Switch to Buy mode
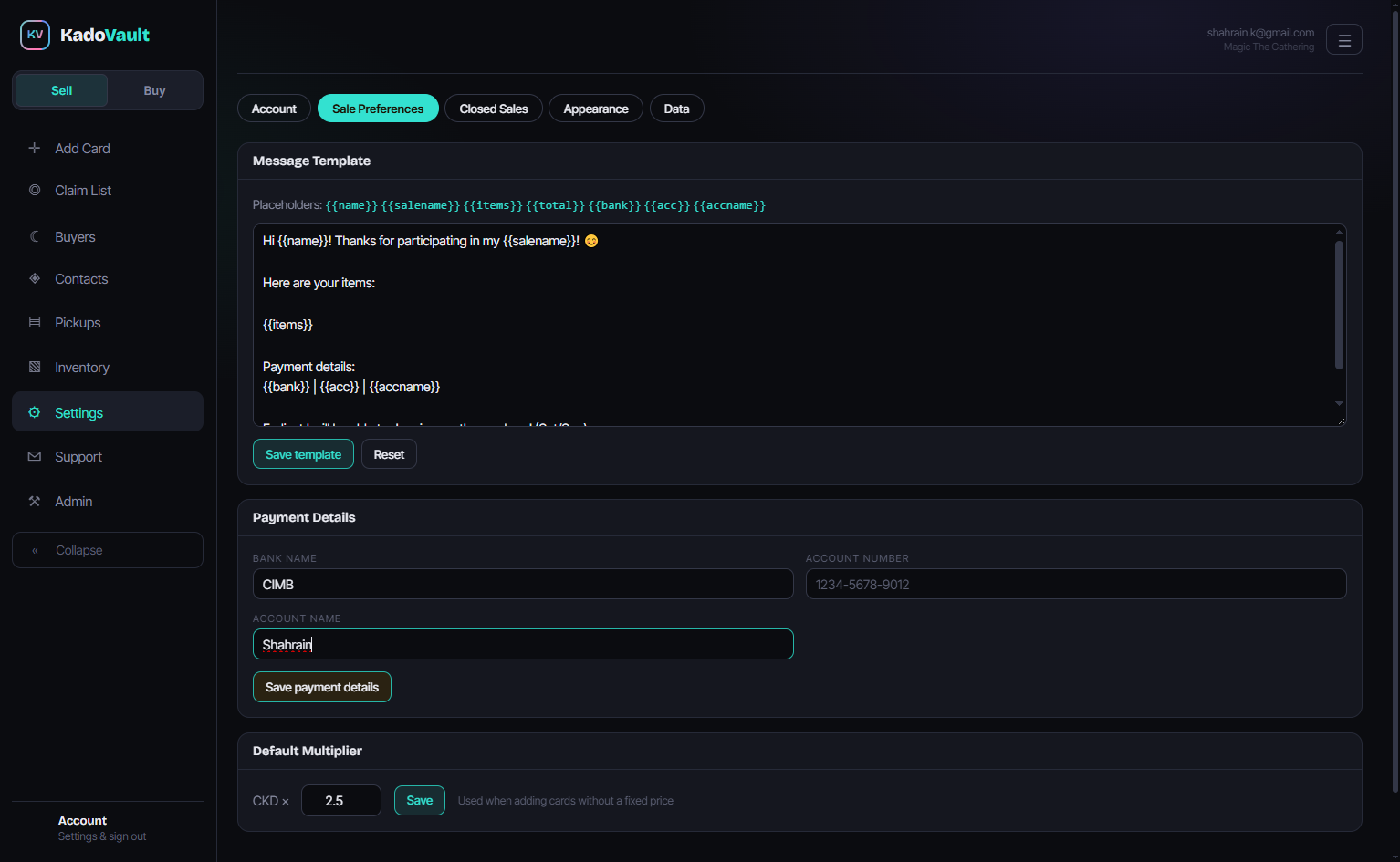Image resolution: width=1400 pixels, height=862 pixels. point(155,90)
